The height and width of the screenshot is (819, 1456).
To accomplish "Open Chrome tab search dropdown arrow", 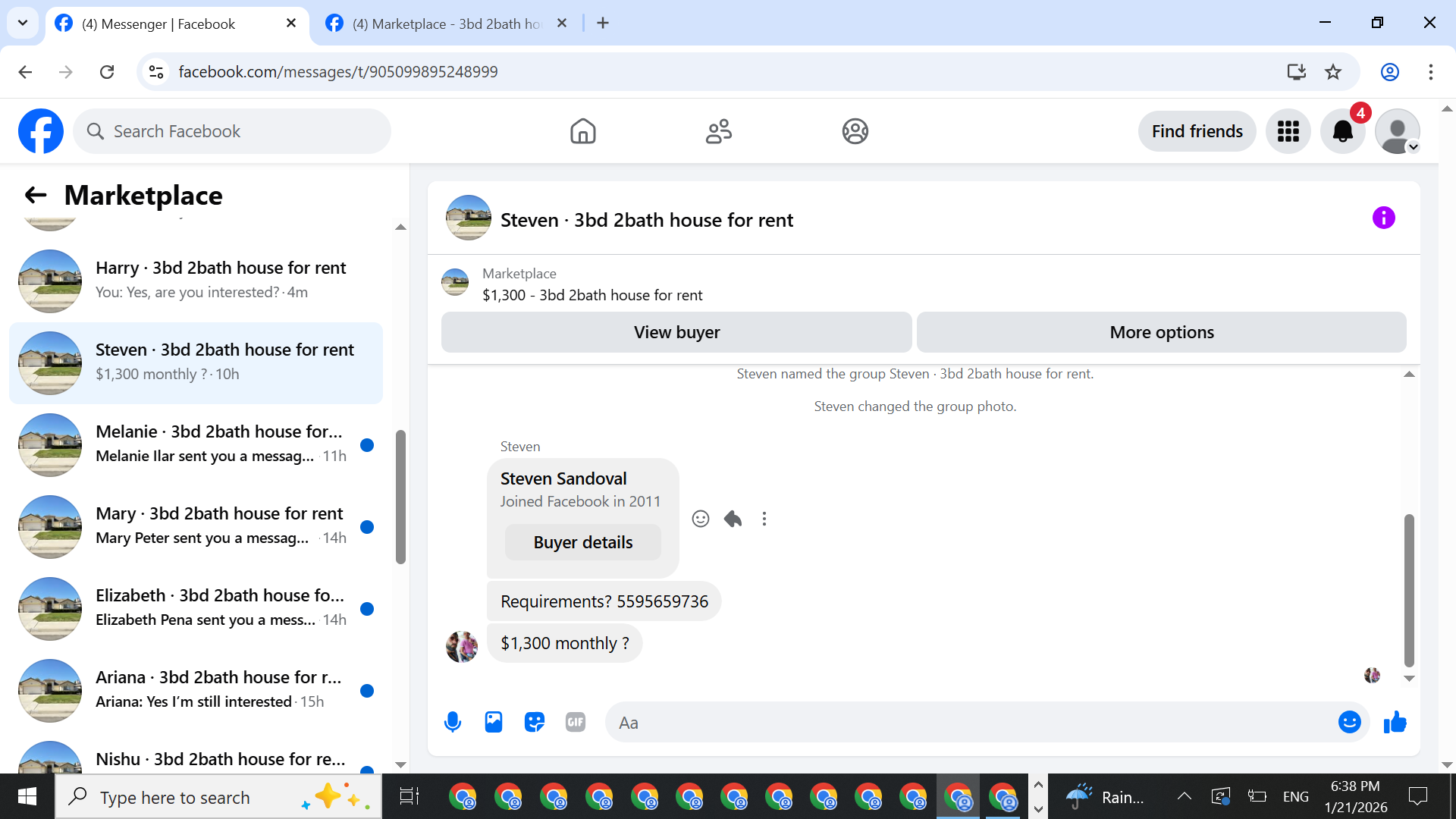I will coord(23,23).
